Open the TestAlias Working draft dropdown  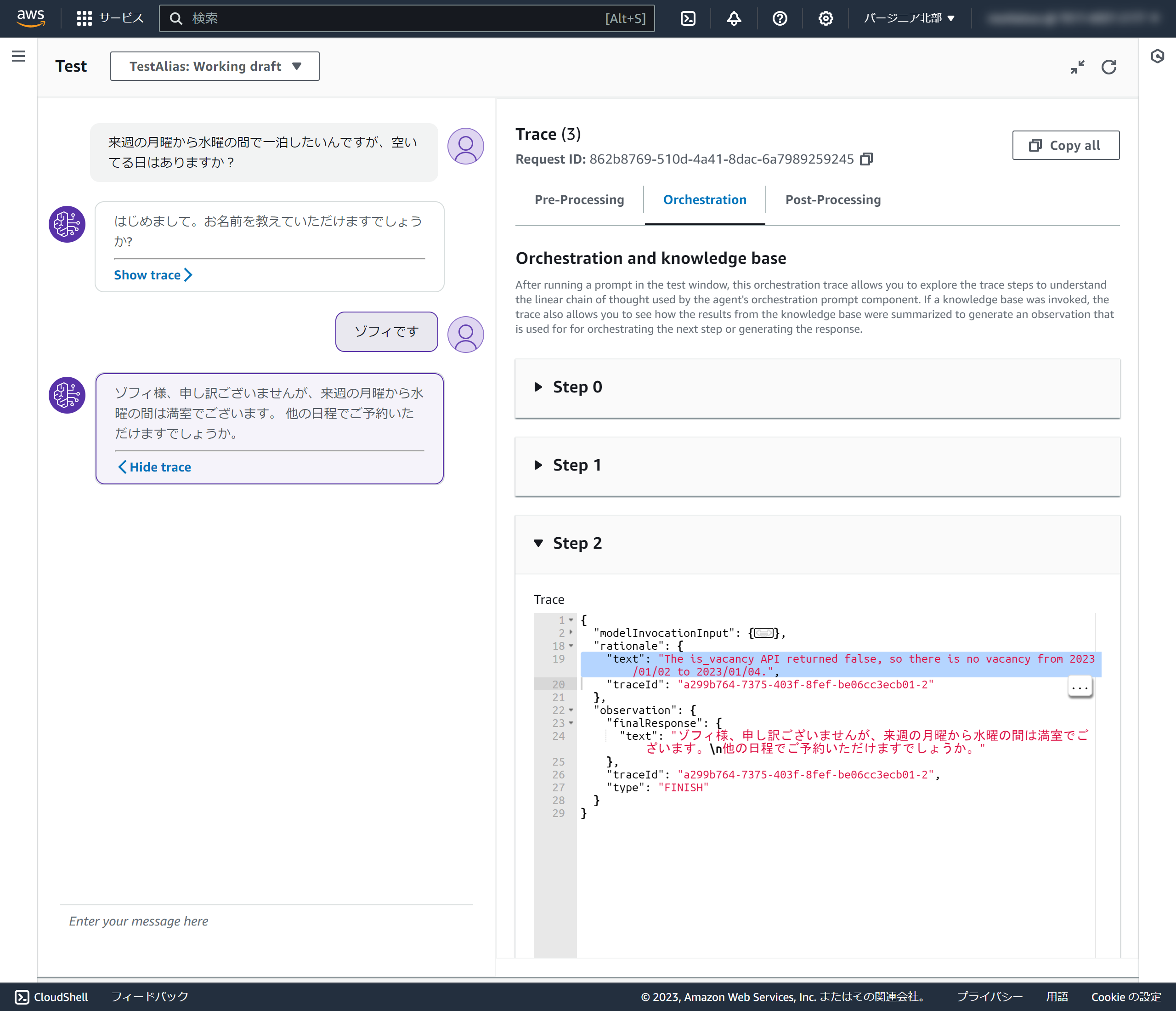pyautogui.click(x=215, y=67)
